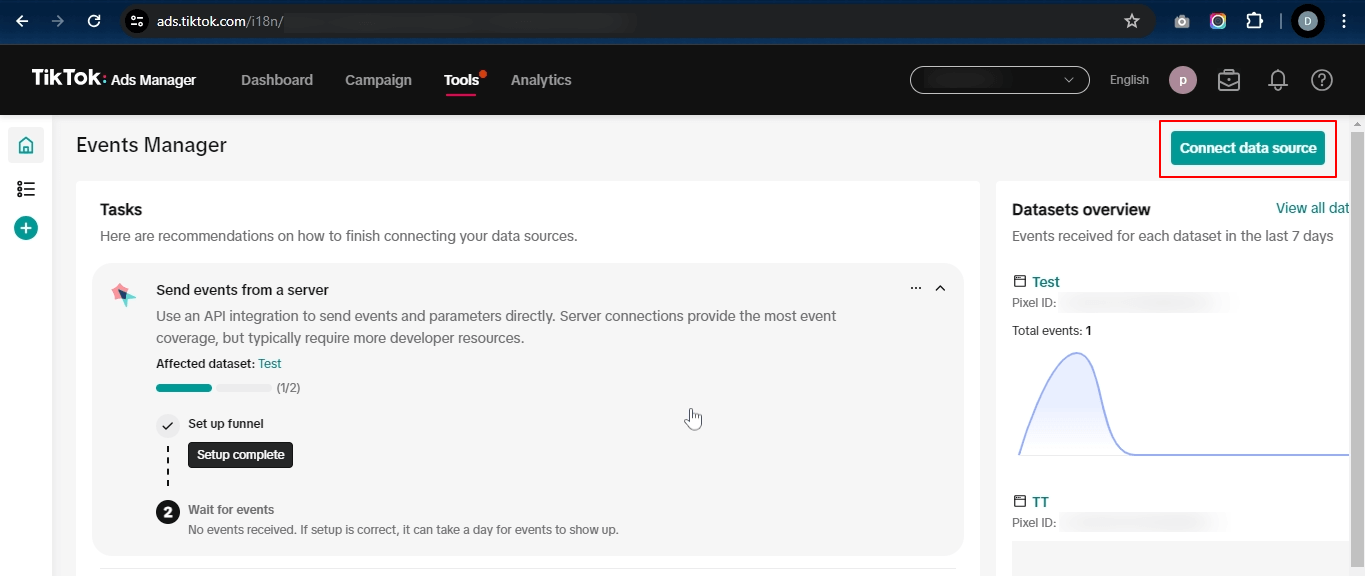Open site information icon in address bar
Viewport: 1365px width, 576px height.
click(x=137, y=21)
